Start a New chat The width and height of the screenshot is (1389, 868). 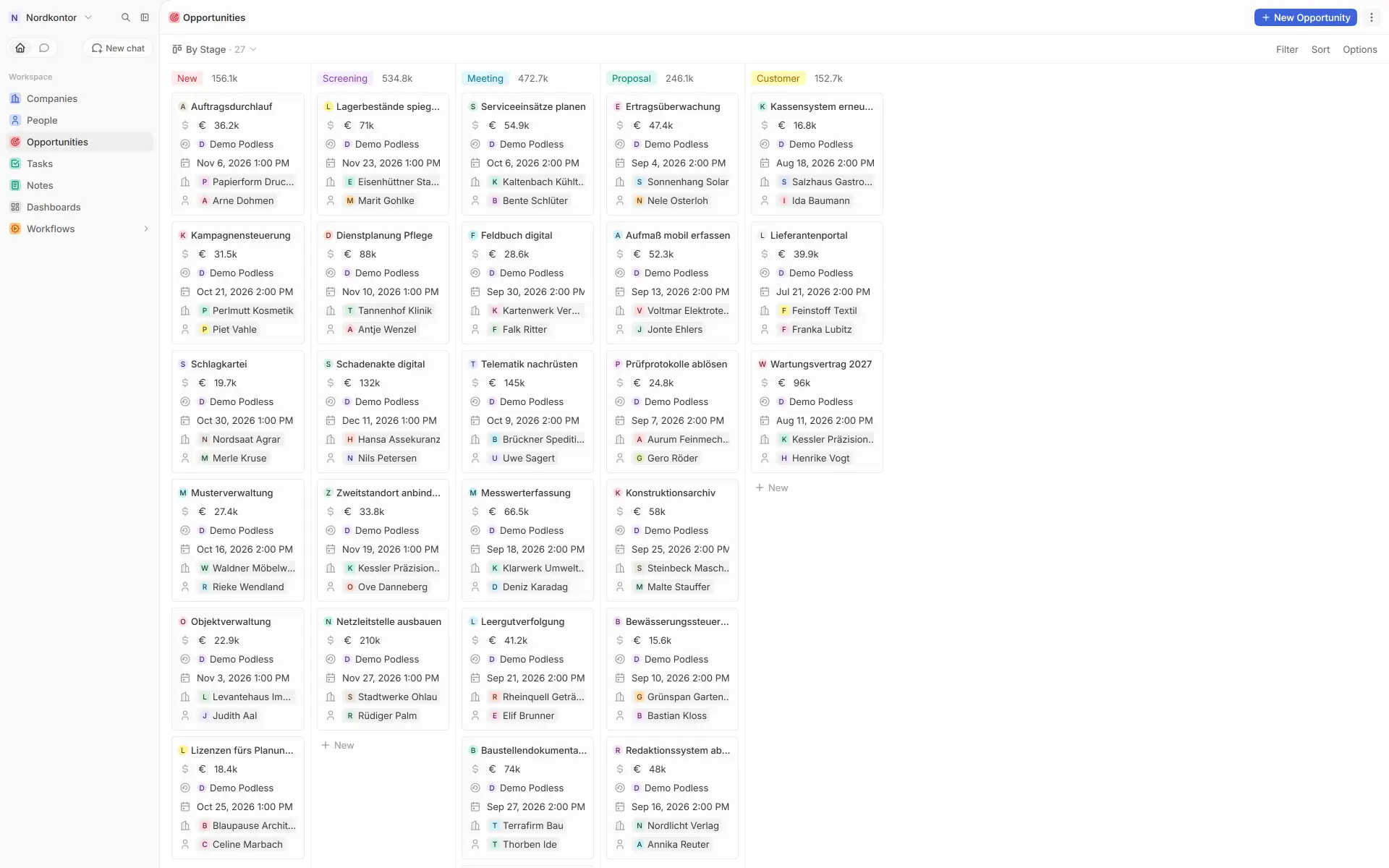(x=118, y=48)
